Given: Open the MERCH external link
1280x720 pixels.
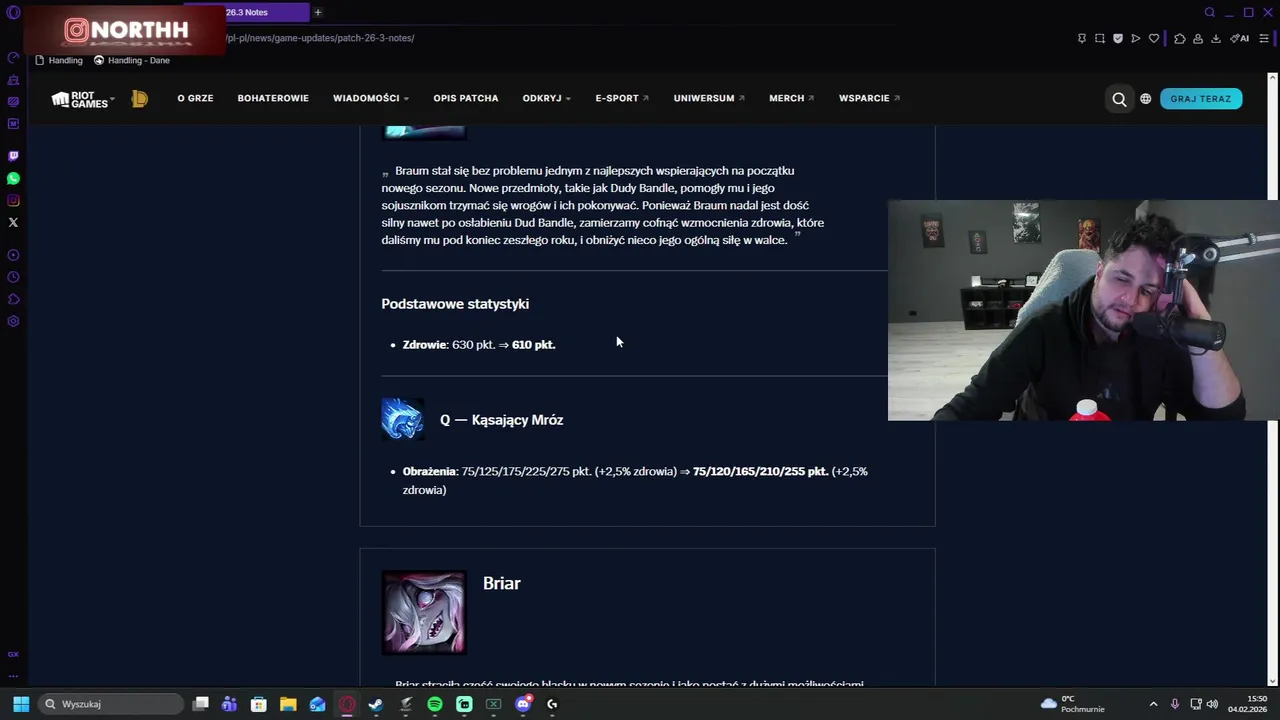Looking at the screenshot, I should pos(791,98).
